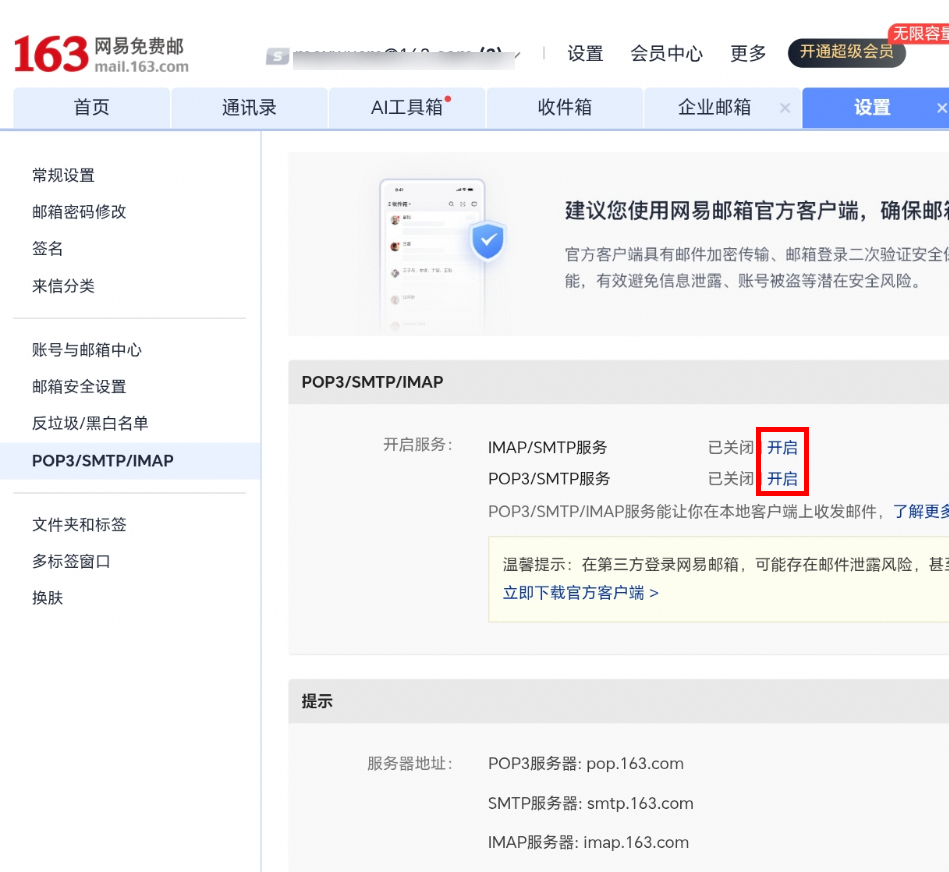The width and height of the screenshot is (949, 872).
Task: Open 账号与邮箱中心
Action: (87, 350)
